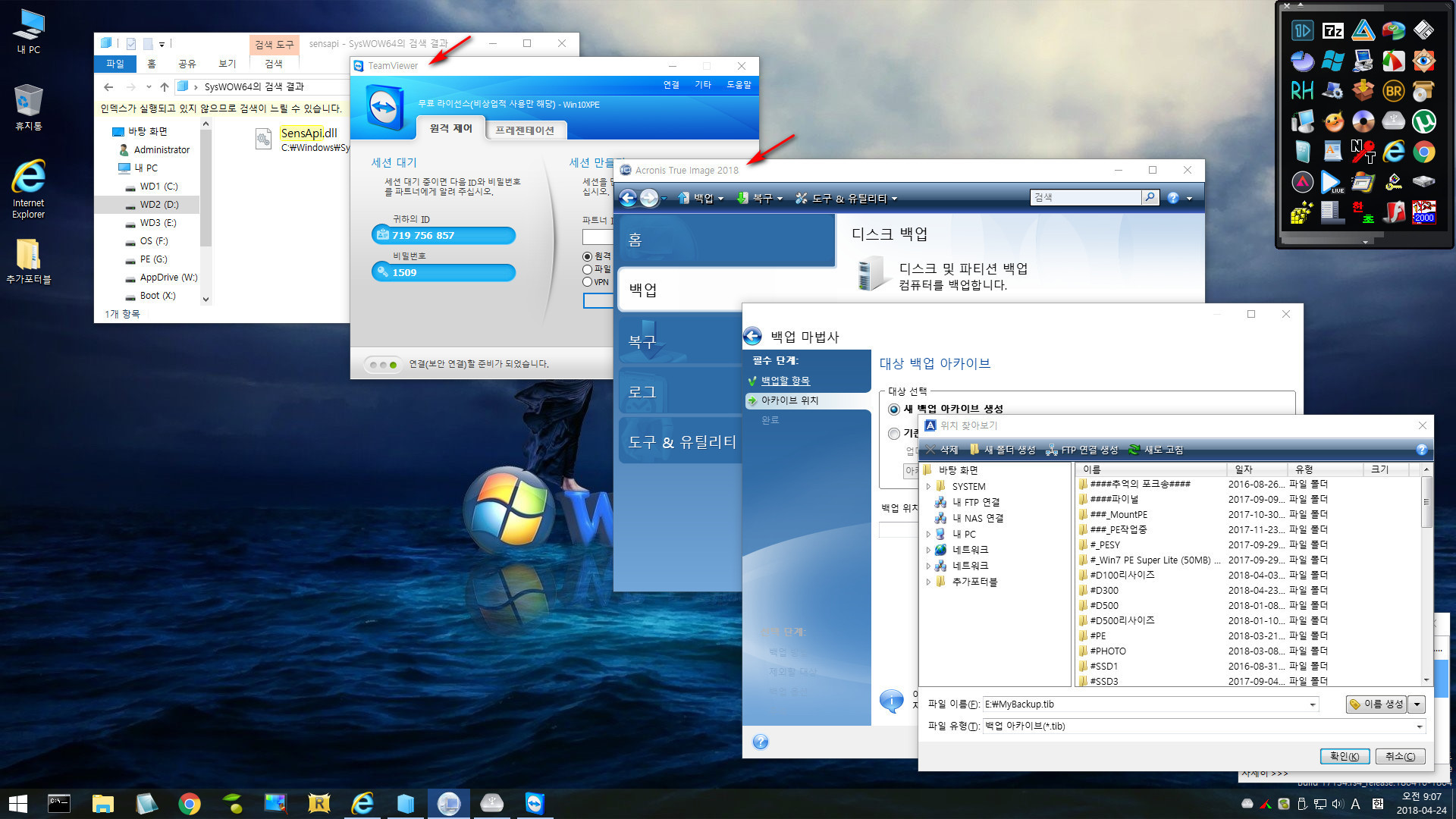Open the command prompt taskbar icon
1456x819 pixels.
(59, 803)
